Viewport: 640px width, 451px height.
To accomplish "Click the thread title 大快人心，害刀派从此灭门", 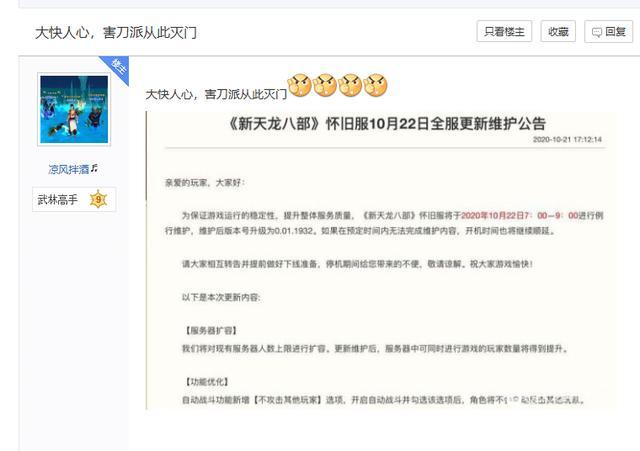I will 116,33.
